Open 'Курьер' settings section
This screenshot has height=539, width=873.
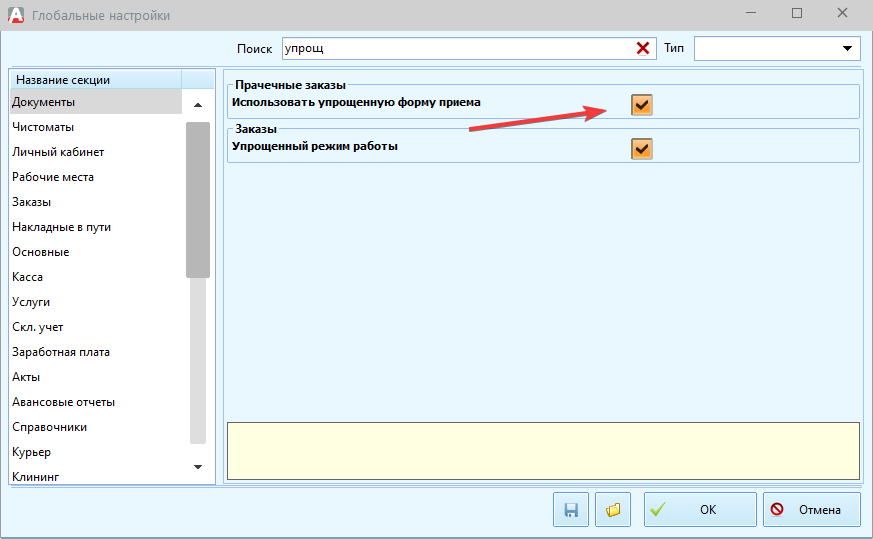(x=31, y=452)
